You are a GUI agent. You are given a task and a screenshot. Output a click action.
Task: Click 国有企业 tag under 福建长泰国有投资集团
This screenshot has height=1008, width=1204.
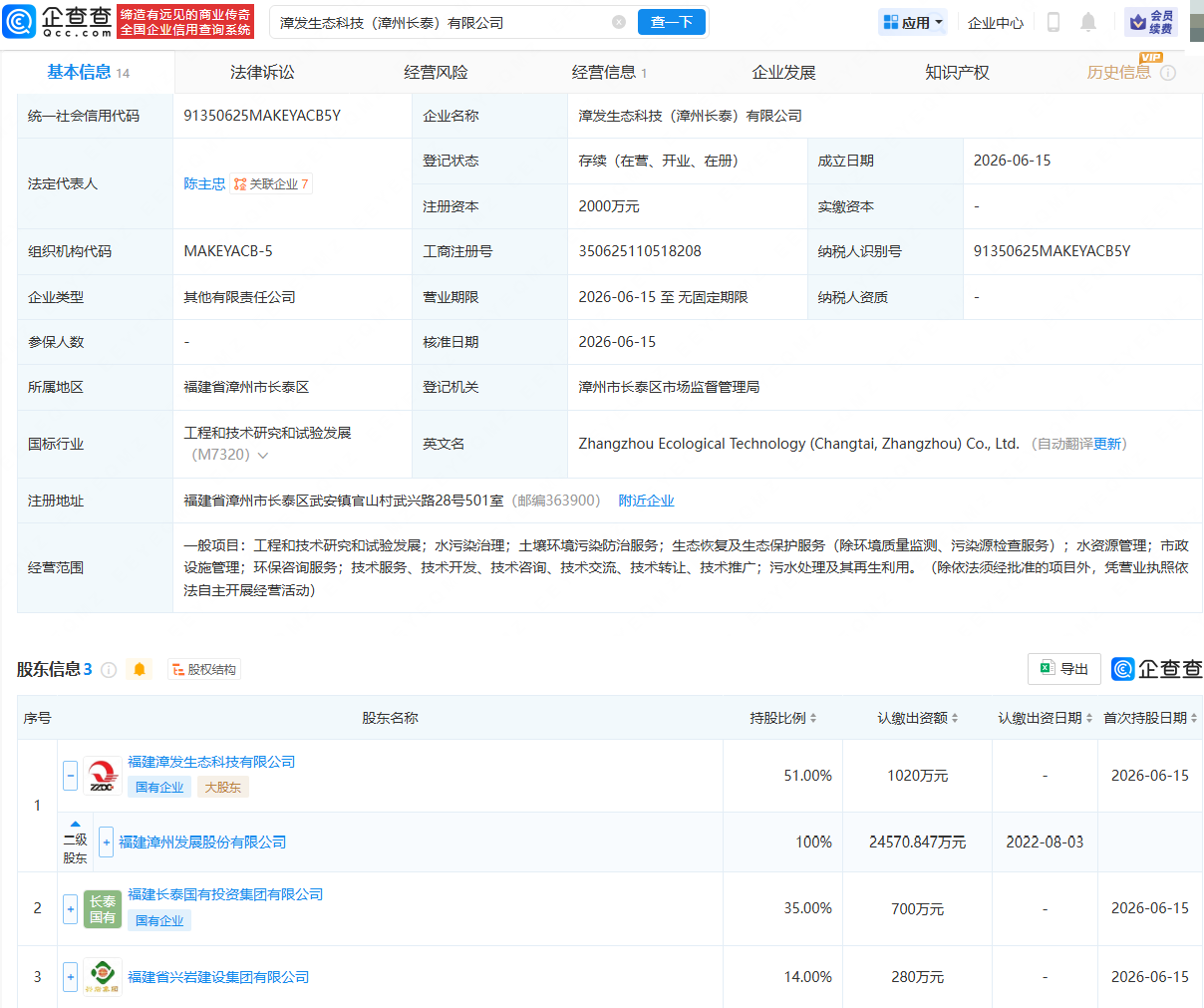159,920
